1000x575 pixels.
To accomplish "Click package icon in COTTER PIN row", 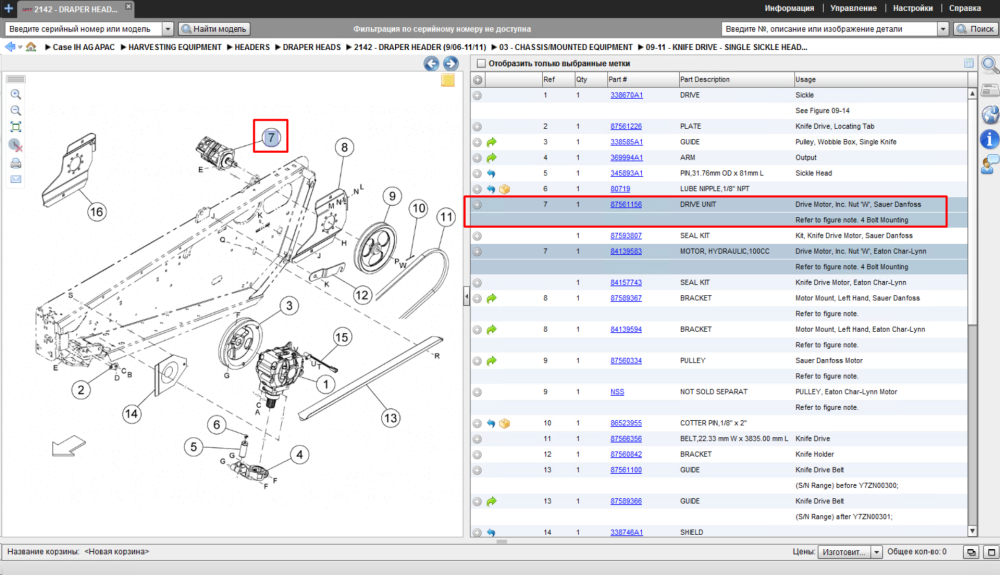I will point(504,423).
